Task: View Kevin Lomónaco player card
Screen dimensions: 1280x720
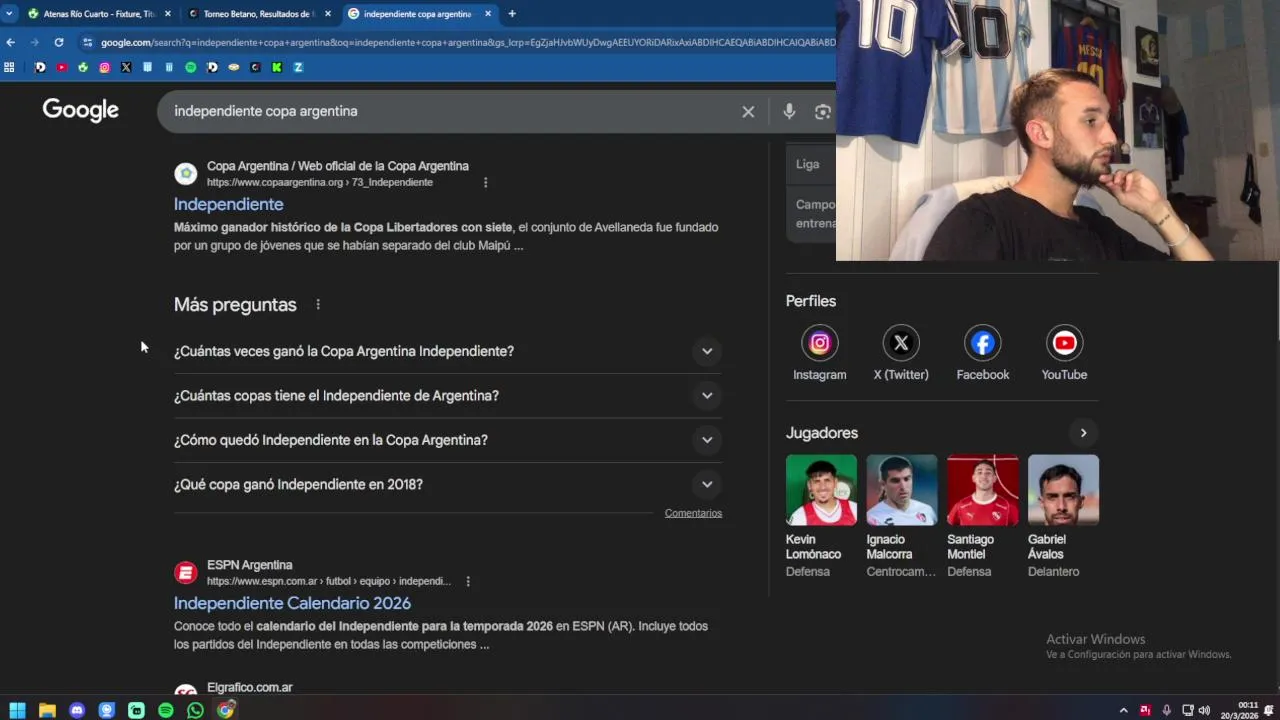Action: tap(821, 517)
